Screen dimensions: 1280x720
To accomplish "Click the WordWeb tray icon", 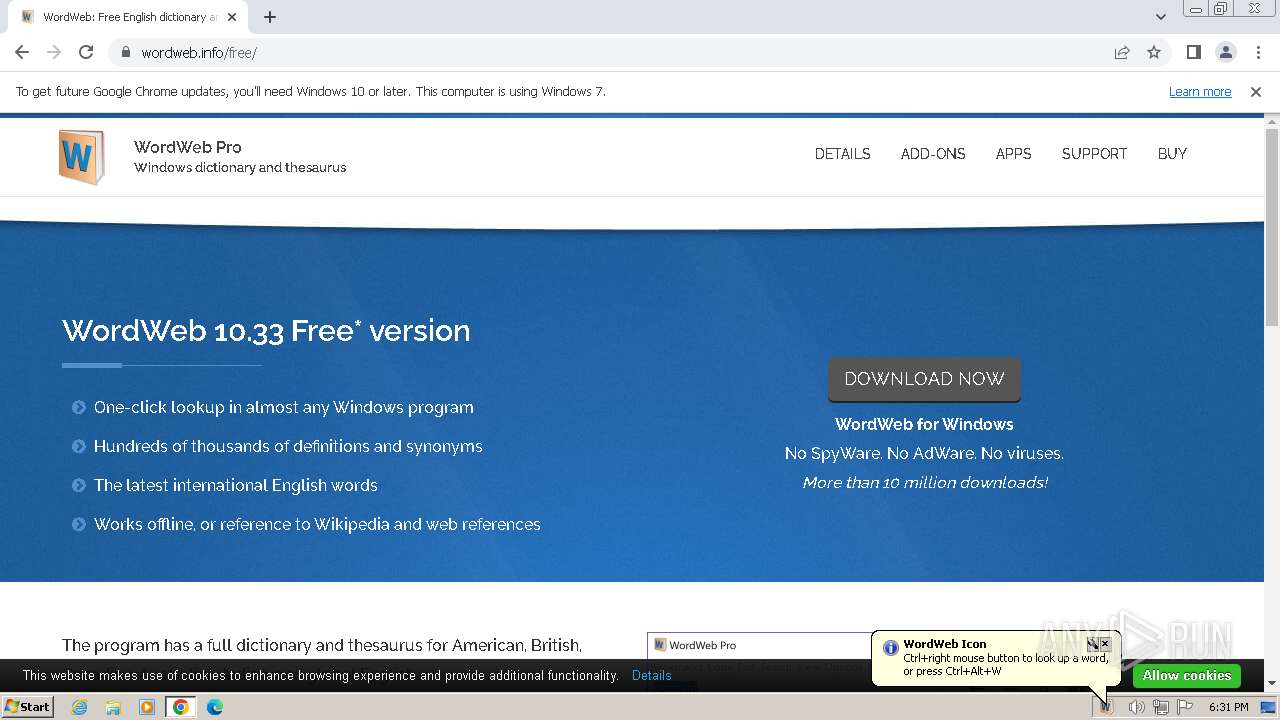I will pos(1106,707).
